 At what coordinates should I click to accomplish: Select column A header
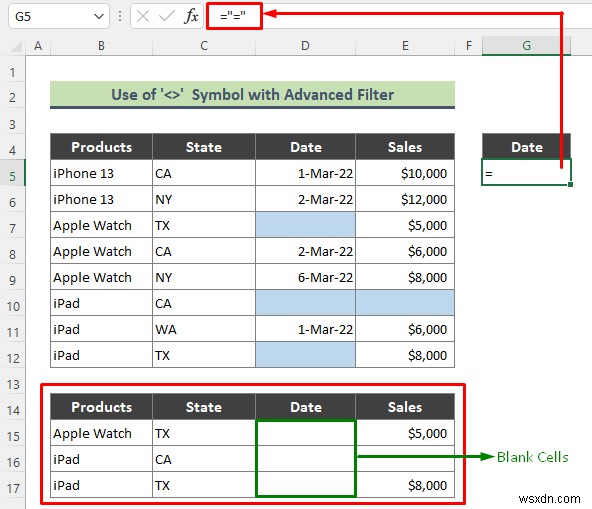[x=38, y=46]
